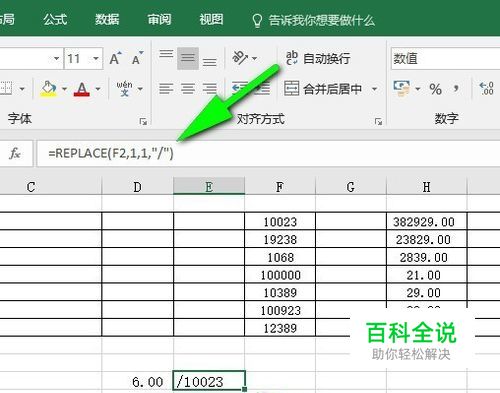Select cell containing 19238

[x=280, y=239]
